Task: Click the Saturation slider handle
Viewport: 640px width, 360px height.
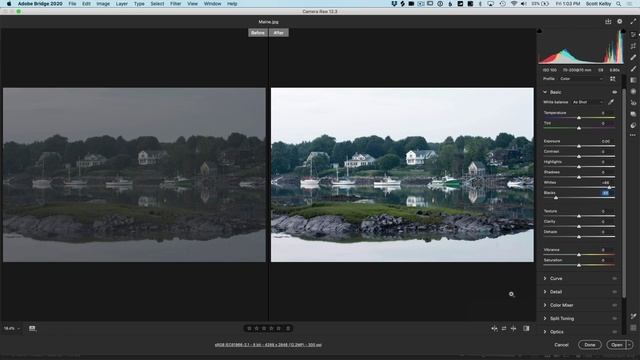Action: click(579, 265)
